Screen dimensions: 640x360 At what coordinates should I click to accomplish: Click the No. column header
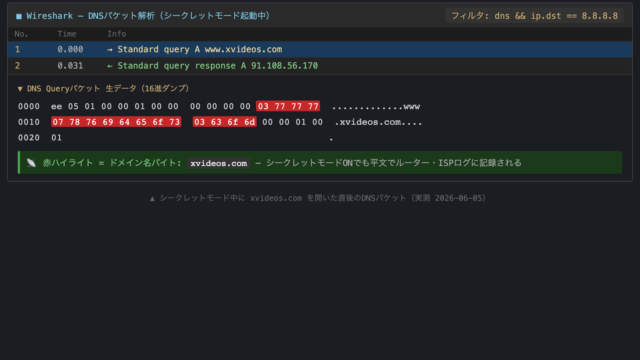21,34
